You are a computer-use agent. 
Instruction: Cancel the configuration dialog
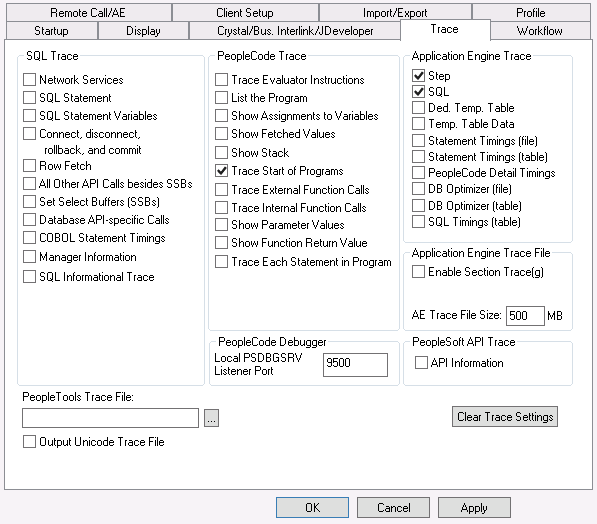(x=393, y=508)
